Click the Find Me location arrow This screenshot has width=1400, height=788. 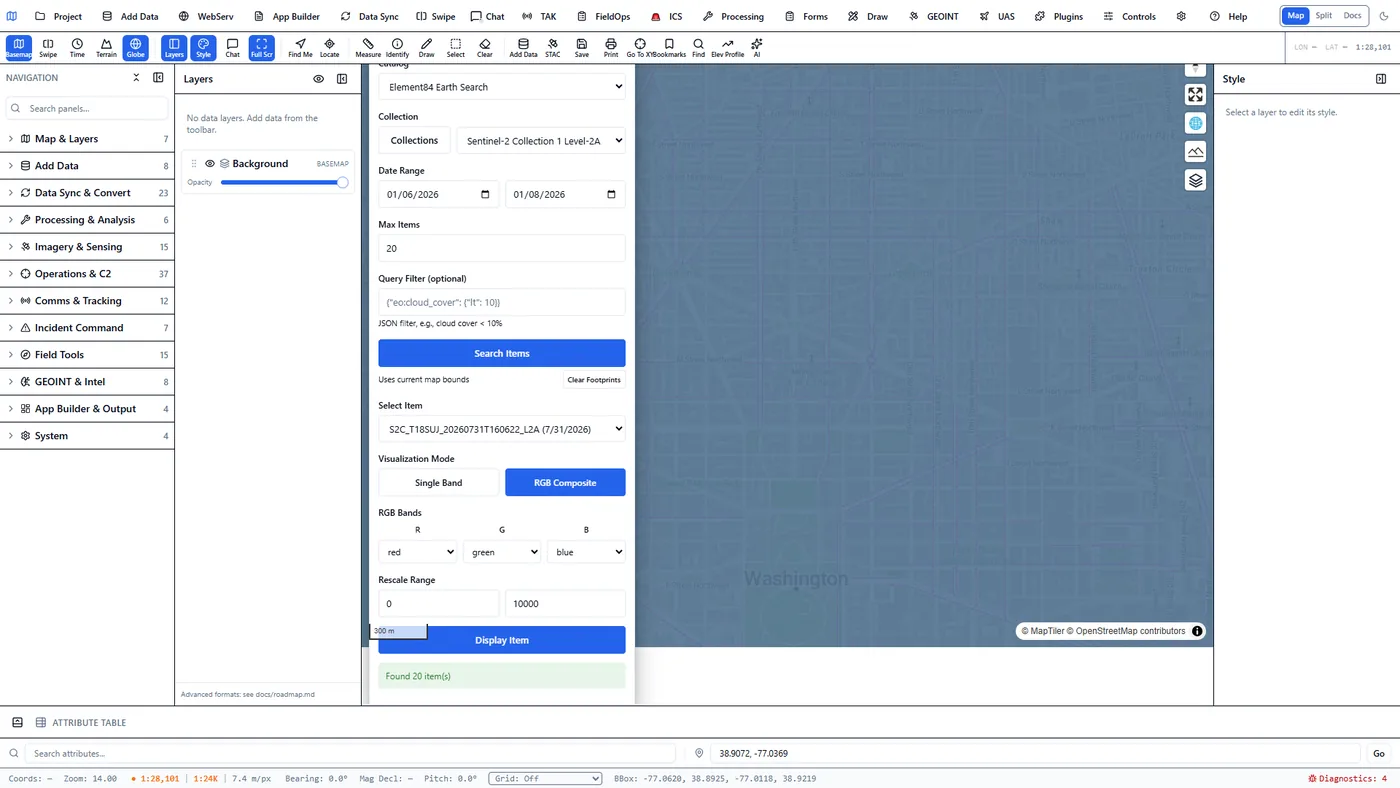click(x=300, y=47)
